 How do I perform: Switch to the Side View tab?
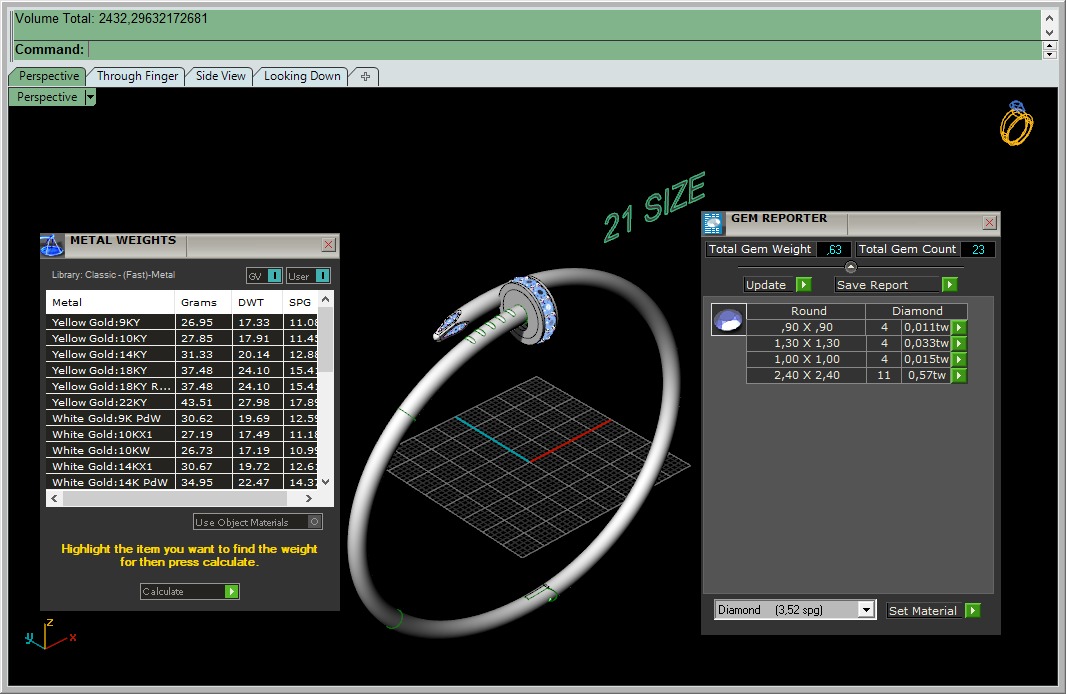(220, 76)
